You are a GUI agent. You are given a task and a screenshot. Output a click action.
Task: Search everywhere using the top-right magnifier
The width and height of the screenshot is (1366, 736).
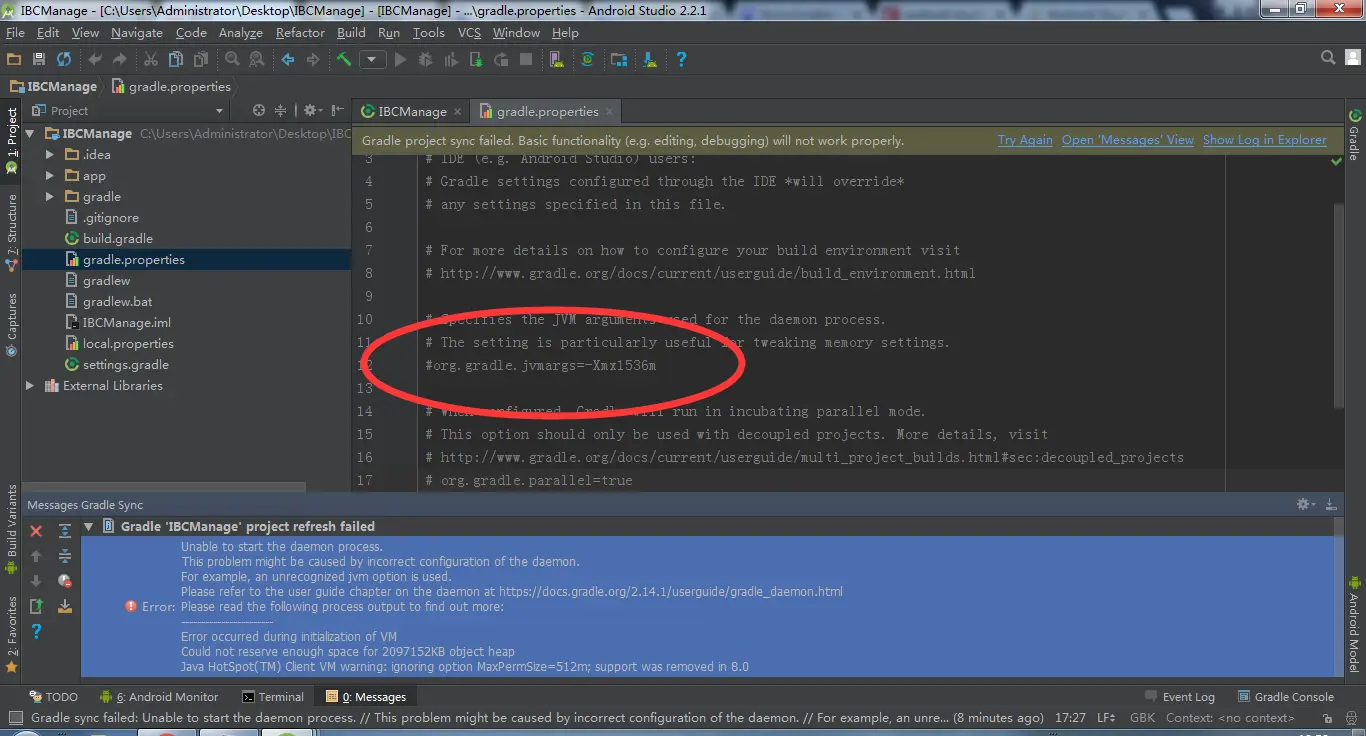pyautogui.click(x=1329, y=59)
